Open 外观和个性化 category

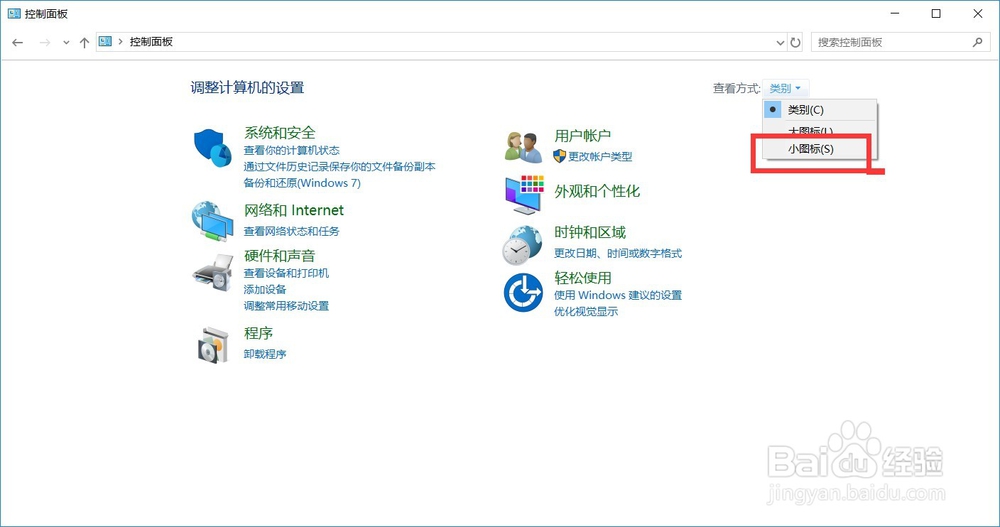click(x=597, y=191)
